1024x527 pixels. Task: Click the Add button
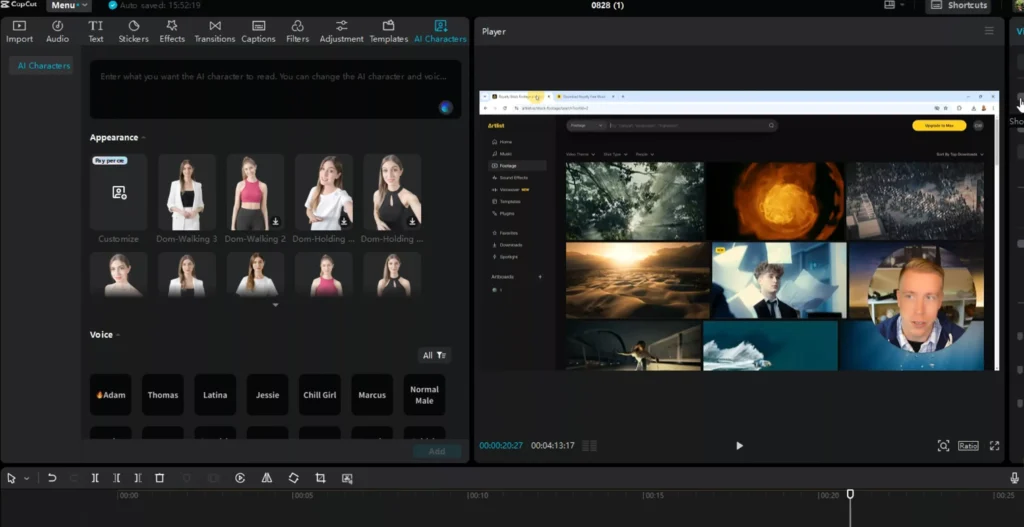click(437, 451)
